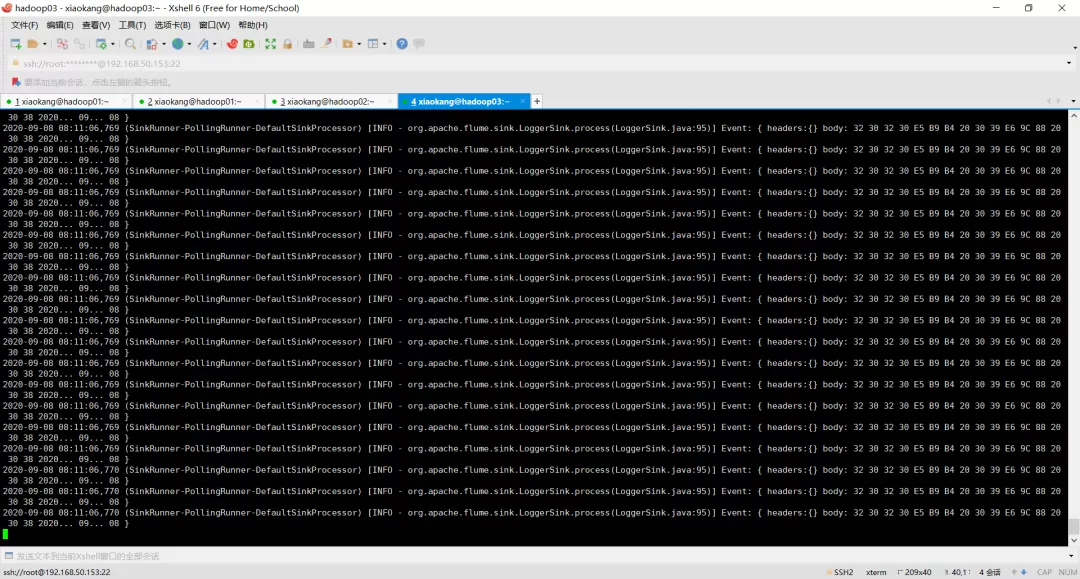Open the 查看(V) menu
This screenshot has height=579, width=1080.
tap(96, 25)
